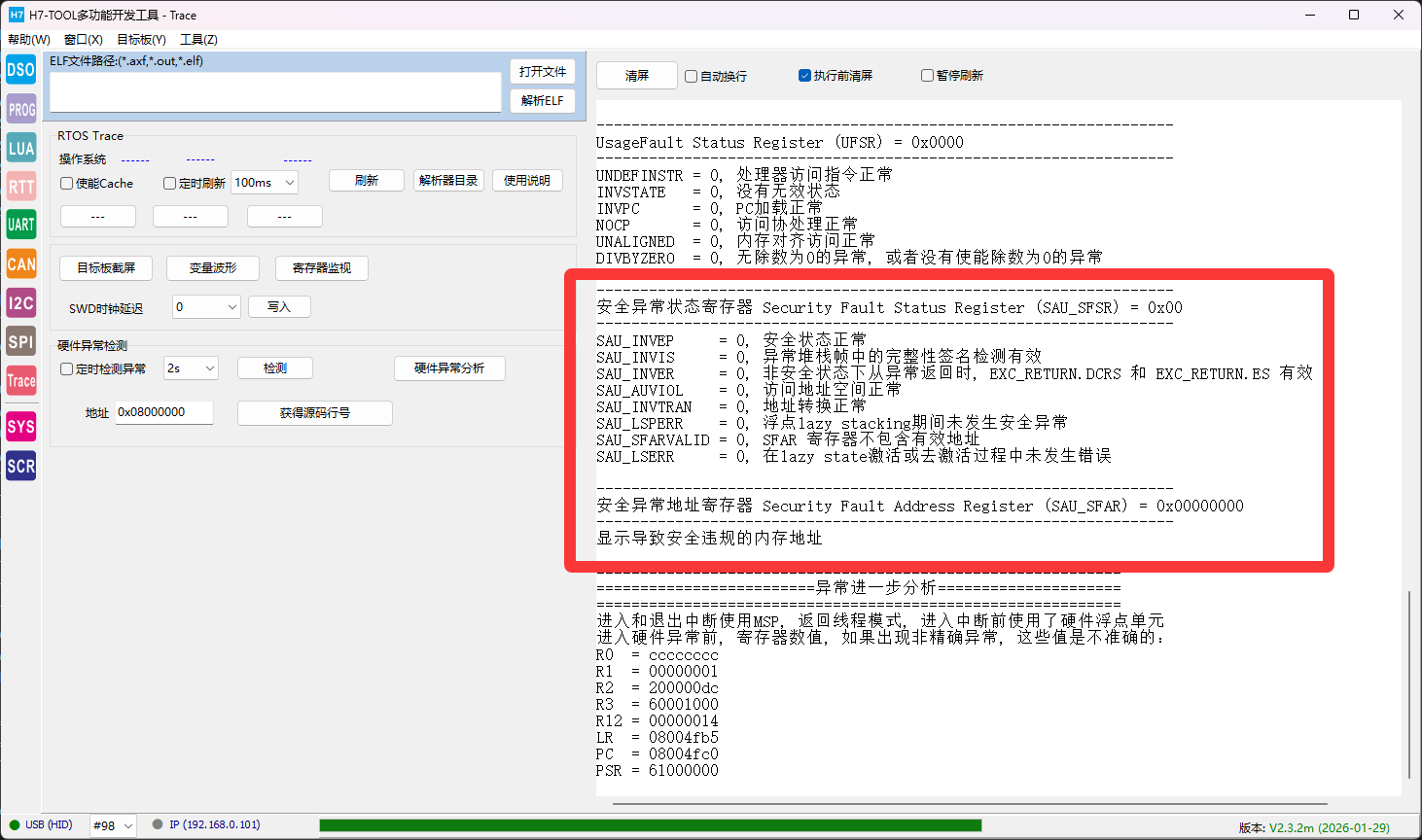This screenshot has height=840, width=1422.
Task: Click IP (192.168.0.101) status text
Action: click(215, 824)
